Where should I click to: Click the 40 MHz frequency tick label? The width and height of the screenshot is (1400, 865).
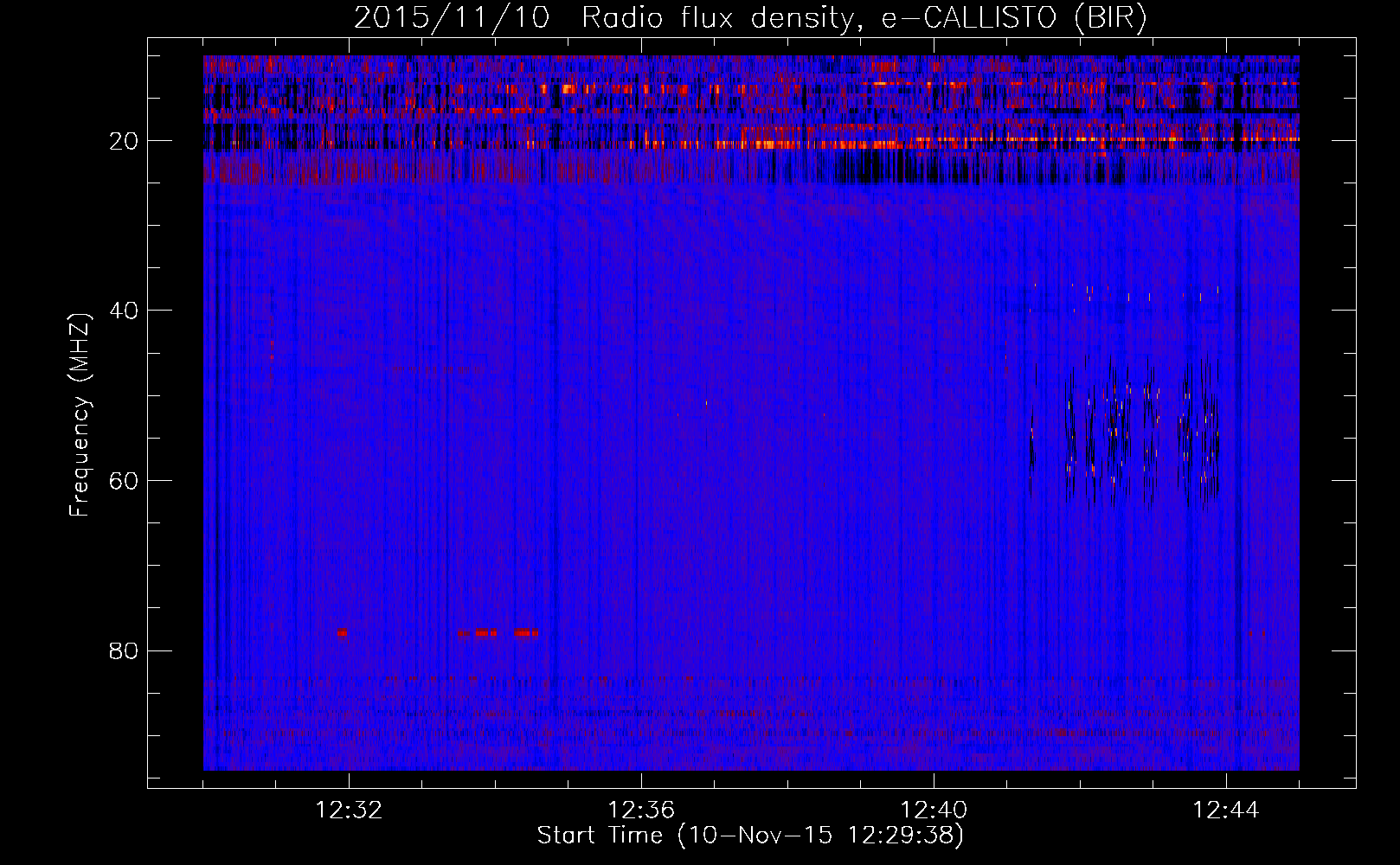coord(125,311)
